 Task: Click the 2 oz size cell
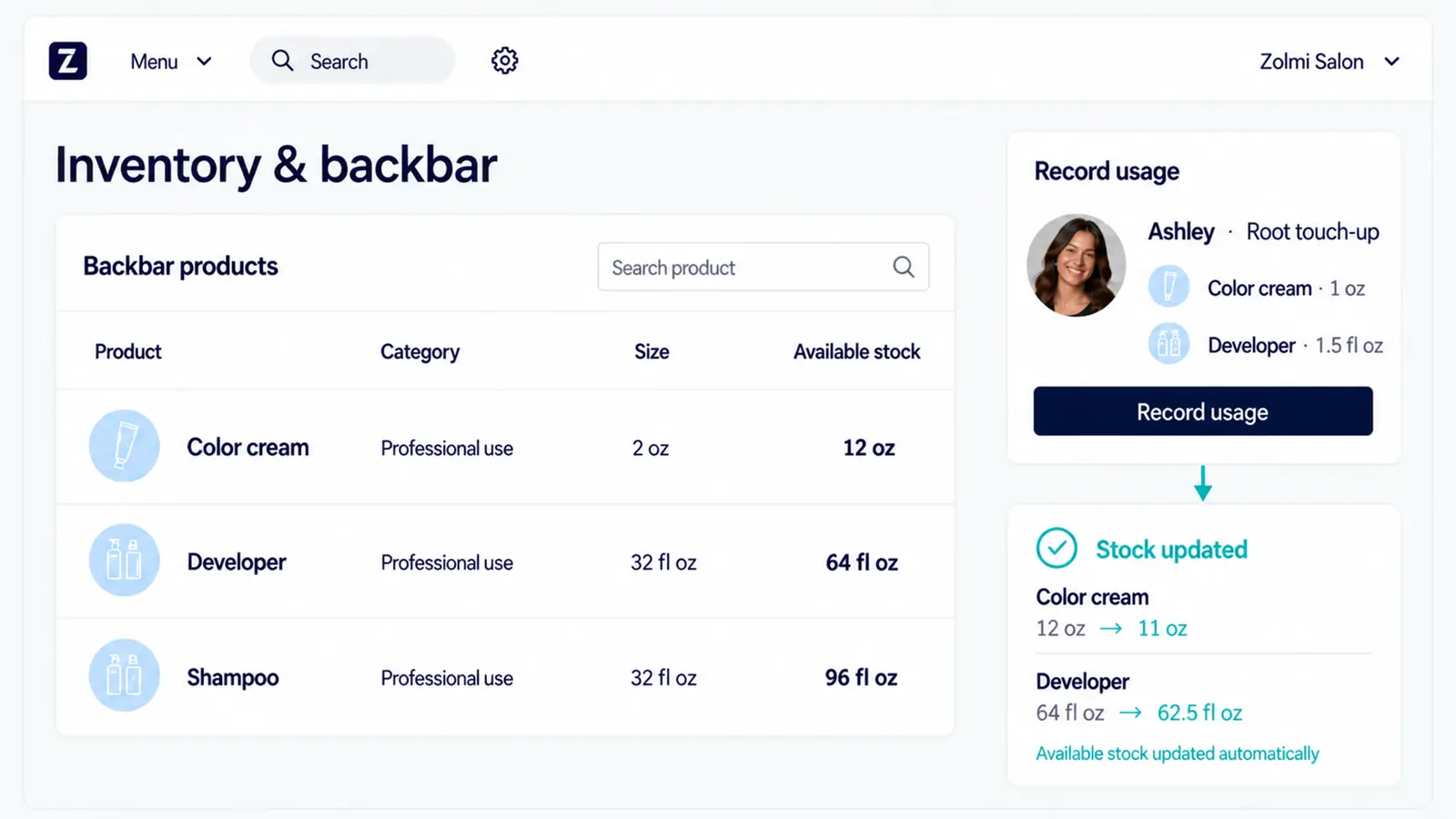[651, 449]
